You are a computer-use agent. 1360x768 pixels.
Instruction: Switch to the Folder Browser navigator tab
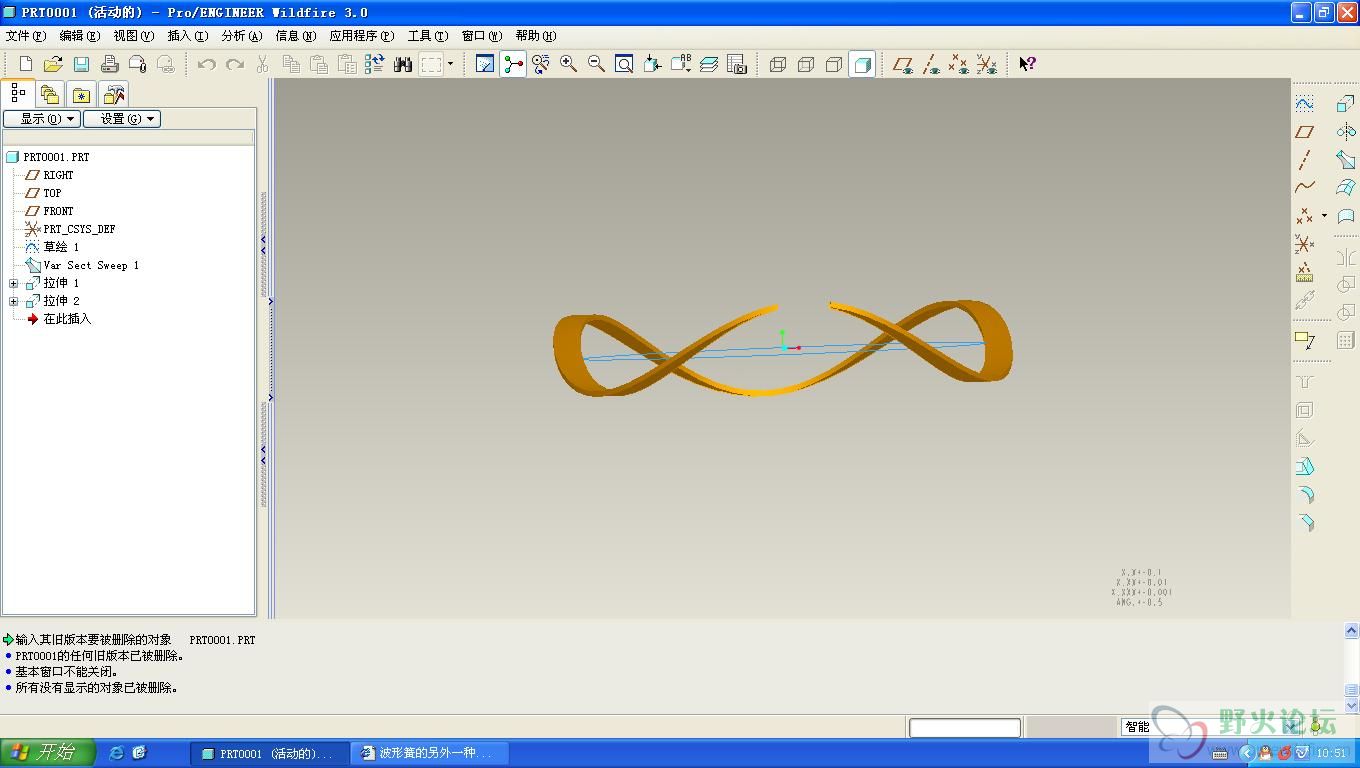[50, 94]
